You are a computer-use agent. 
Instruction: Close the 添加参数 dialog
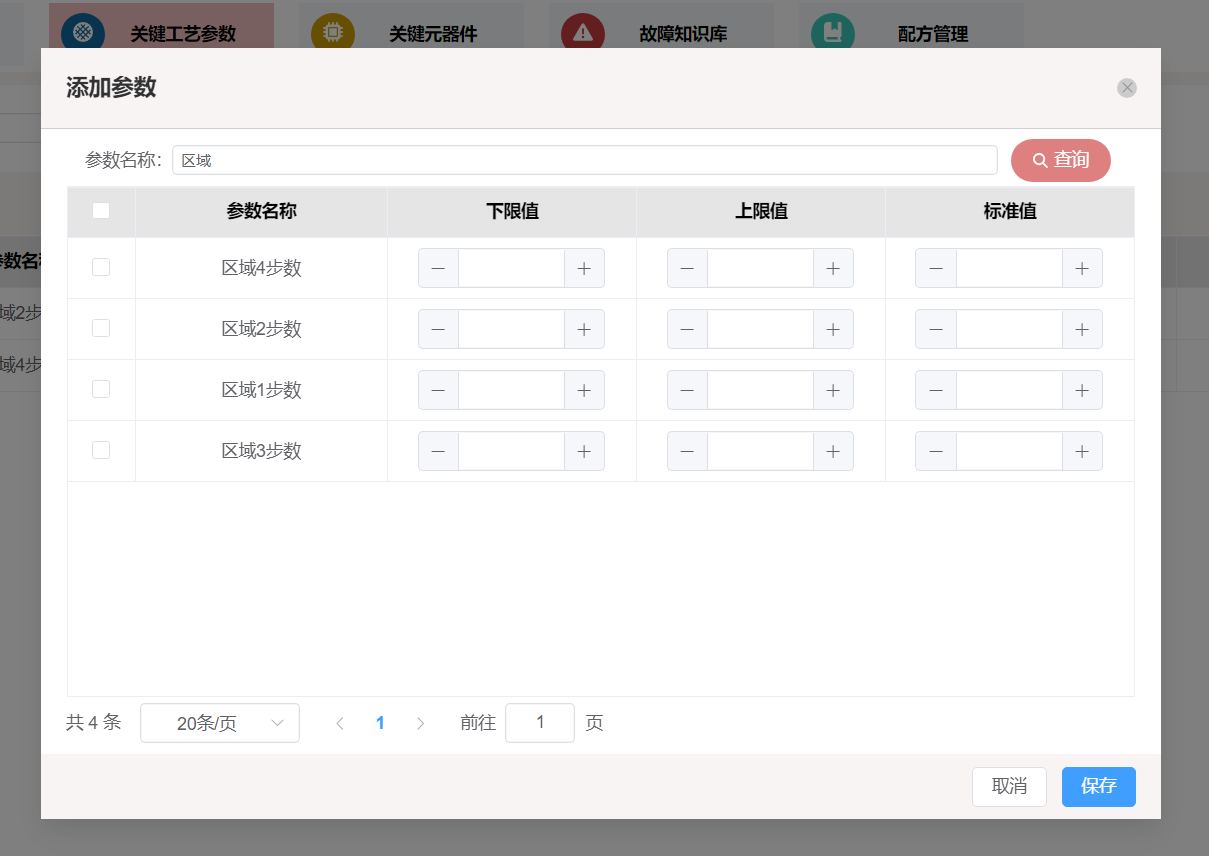click(1127, 88)
